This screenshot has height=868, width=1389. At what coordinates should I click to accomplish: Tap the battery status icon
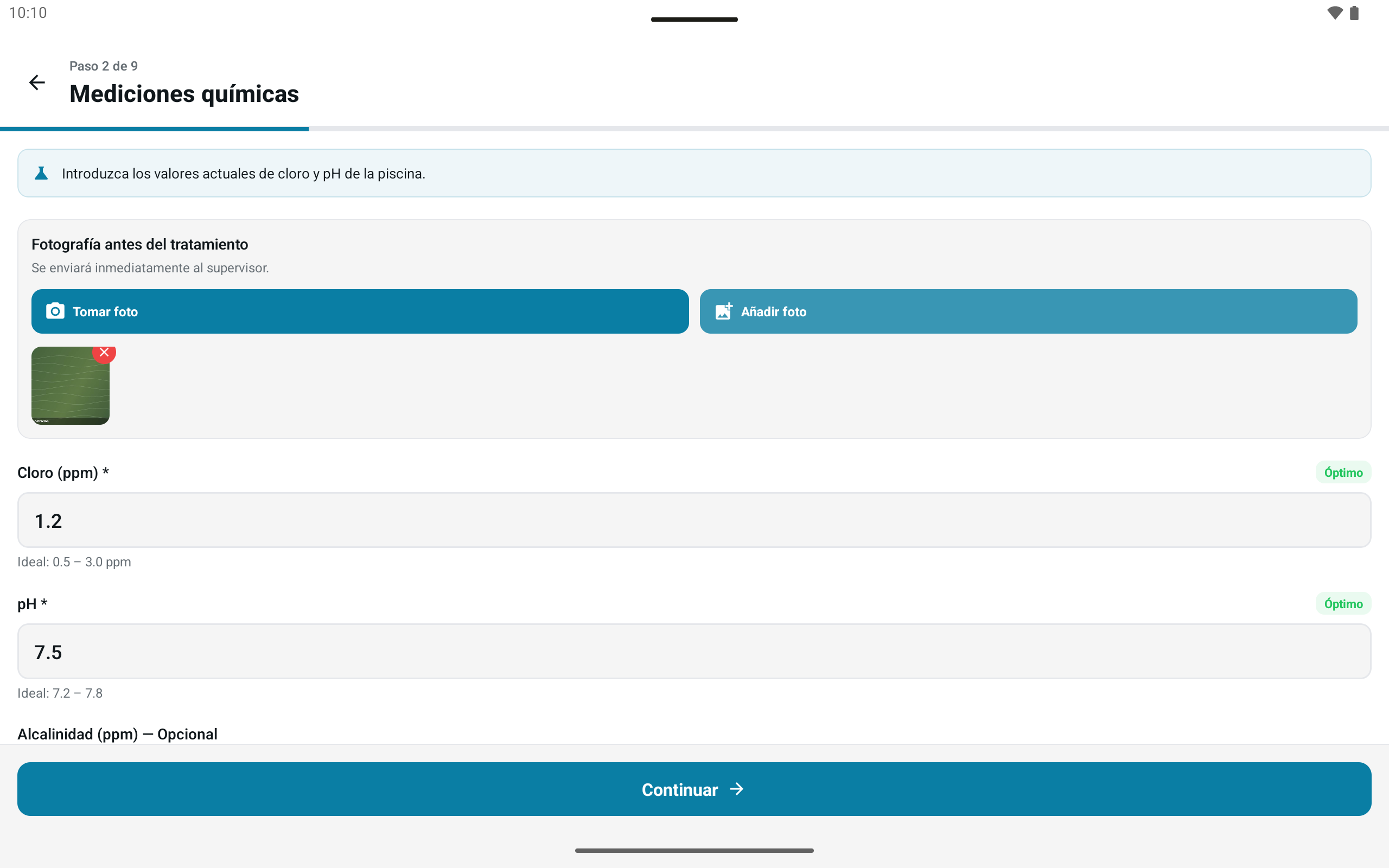pos(1354,12)
